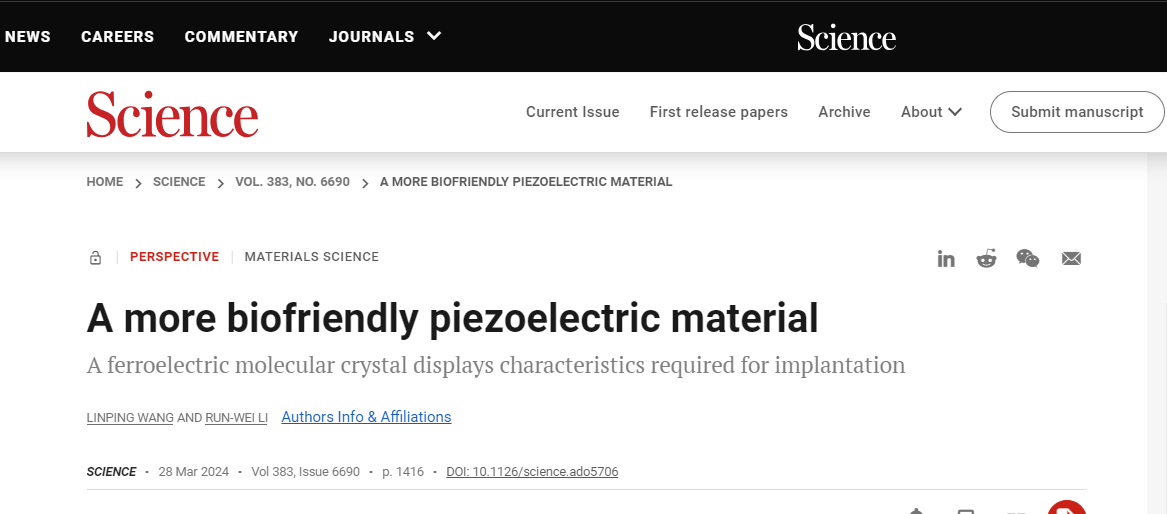This screenshot has width=1167, height=514.
Task: Share the article on Reddit
Action: point(987,259)
